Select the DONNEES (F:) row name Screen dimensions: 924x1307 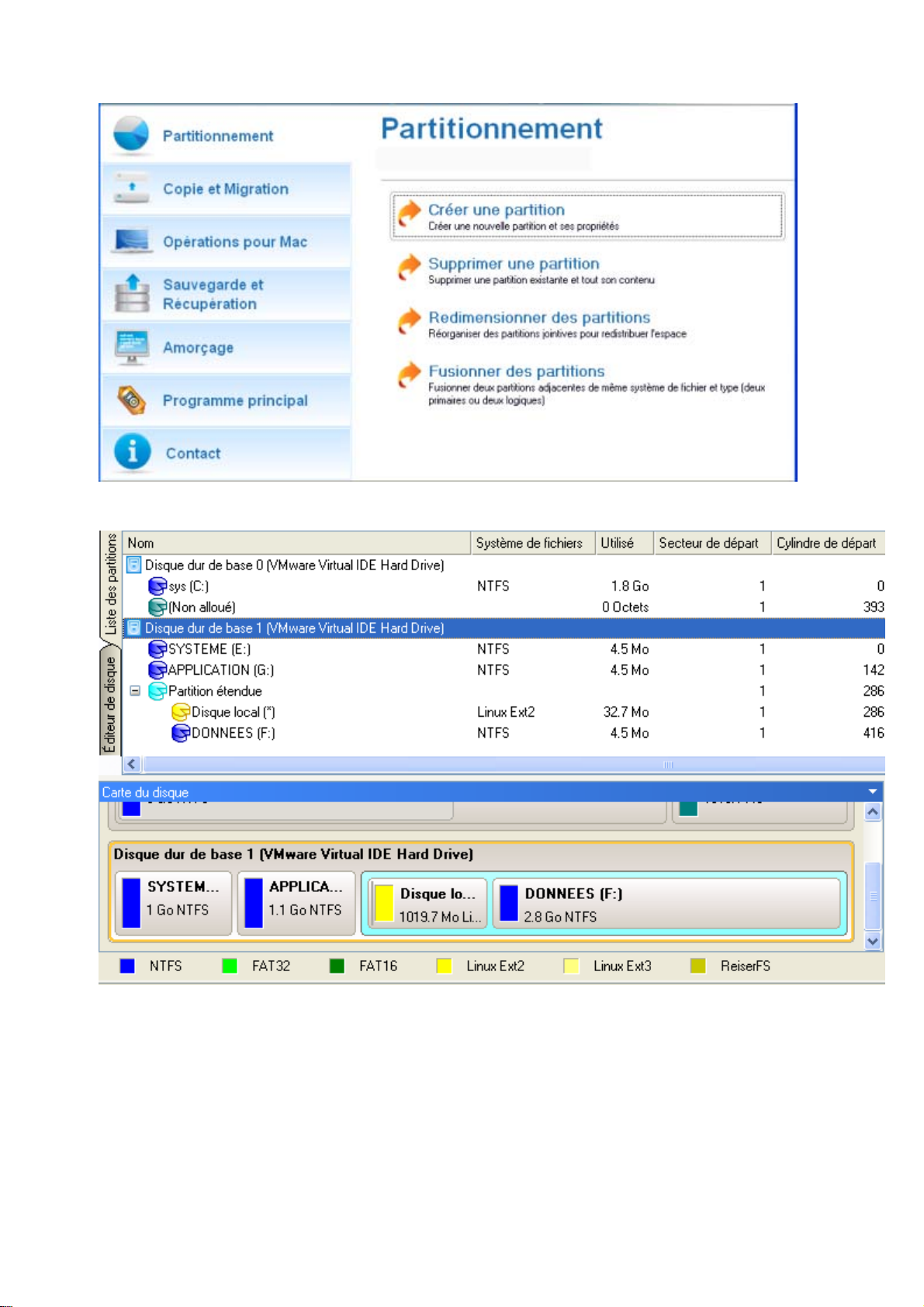234,733
